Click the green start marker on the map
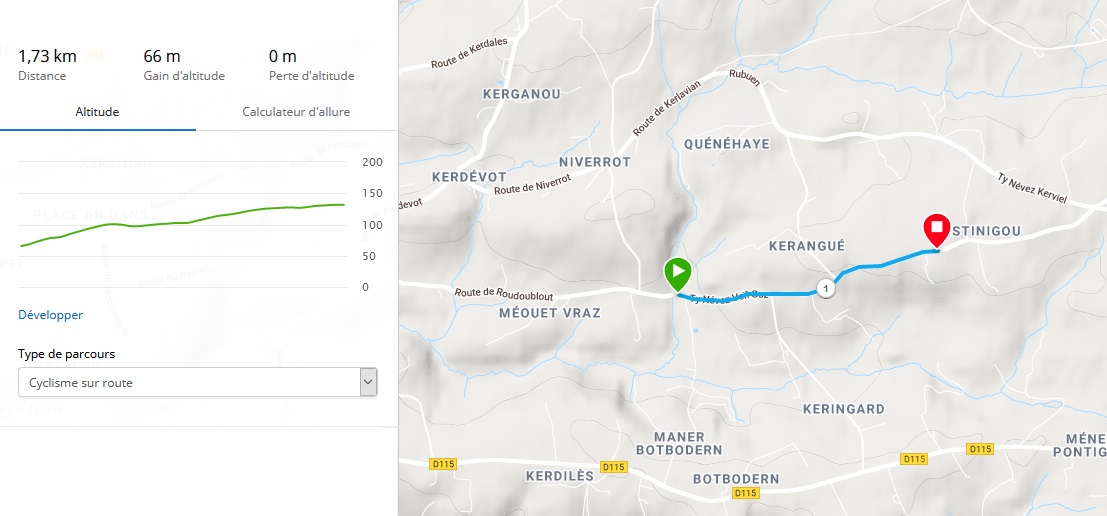This screenshot has height=516, width=1107. pyautogui.click(x=678, y=275)
